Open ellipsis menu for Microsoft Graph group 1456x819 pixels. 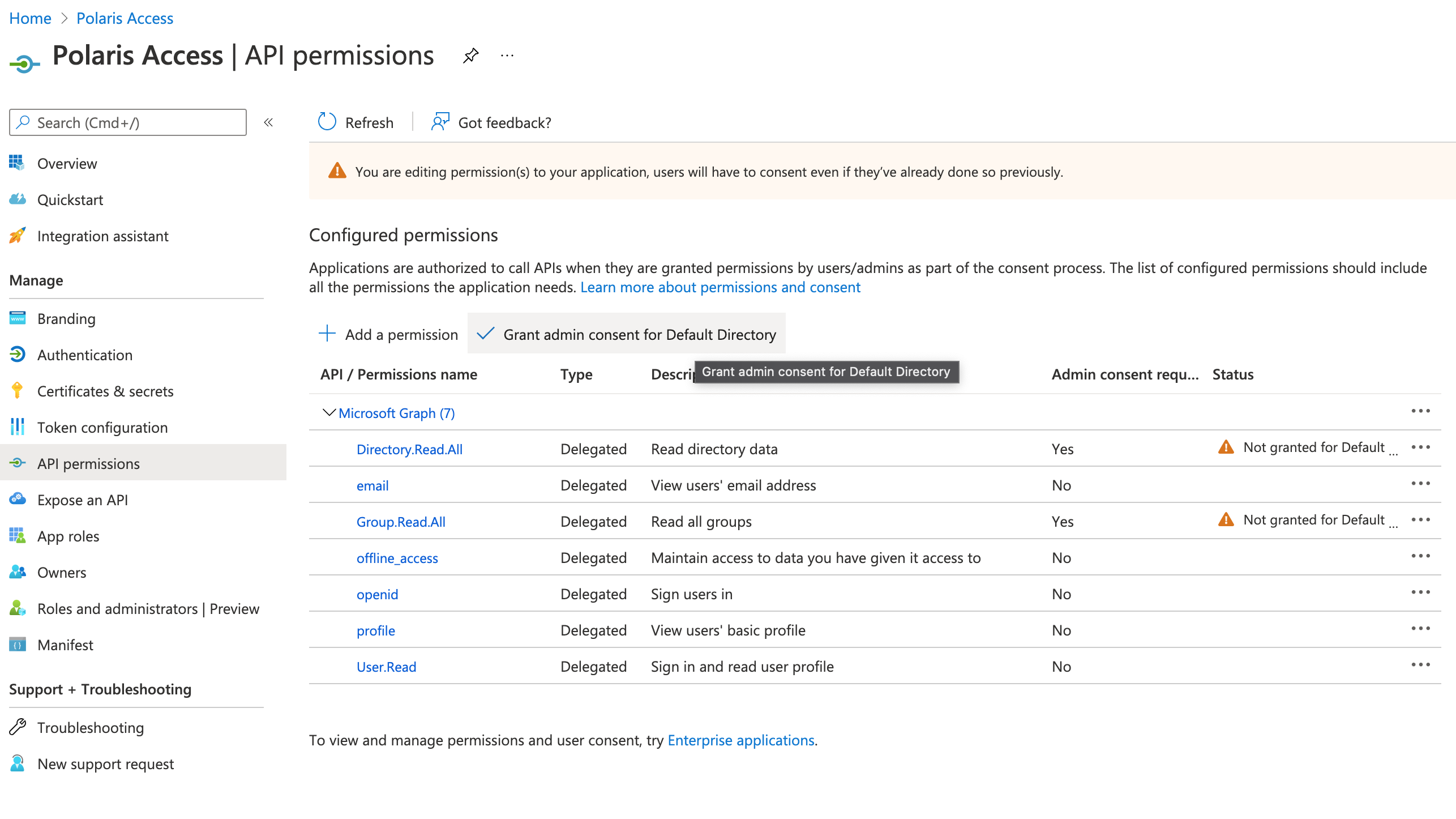[1420, 411]
